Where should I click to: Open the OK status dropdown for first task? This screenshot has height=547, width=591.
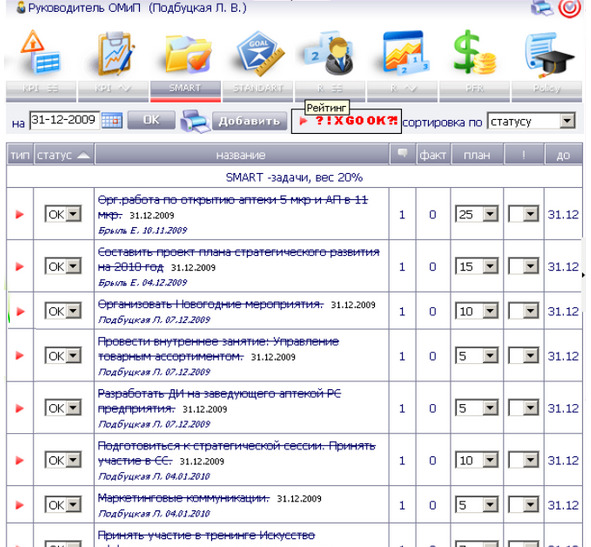(x=63, y=214)
